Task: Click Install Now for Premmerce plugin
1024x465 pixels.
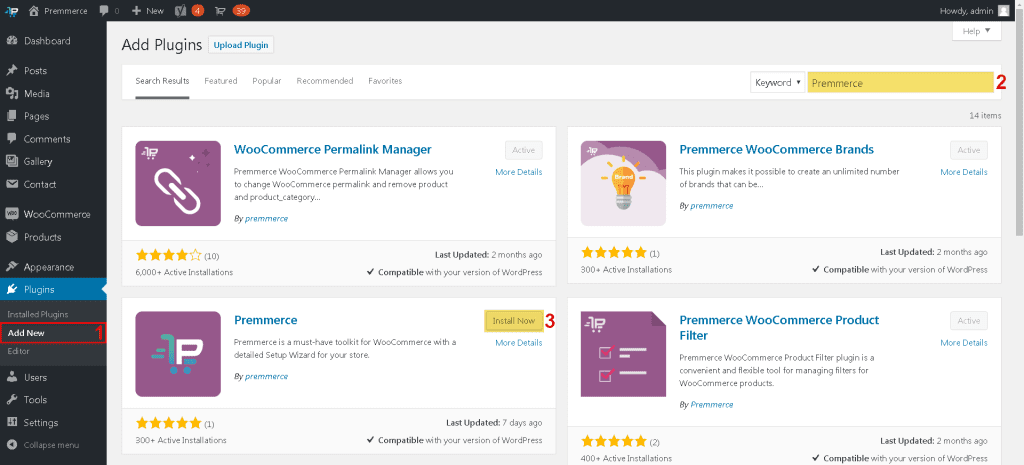Action: coord(513,321)
